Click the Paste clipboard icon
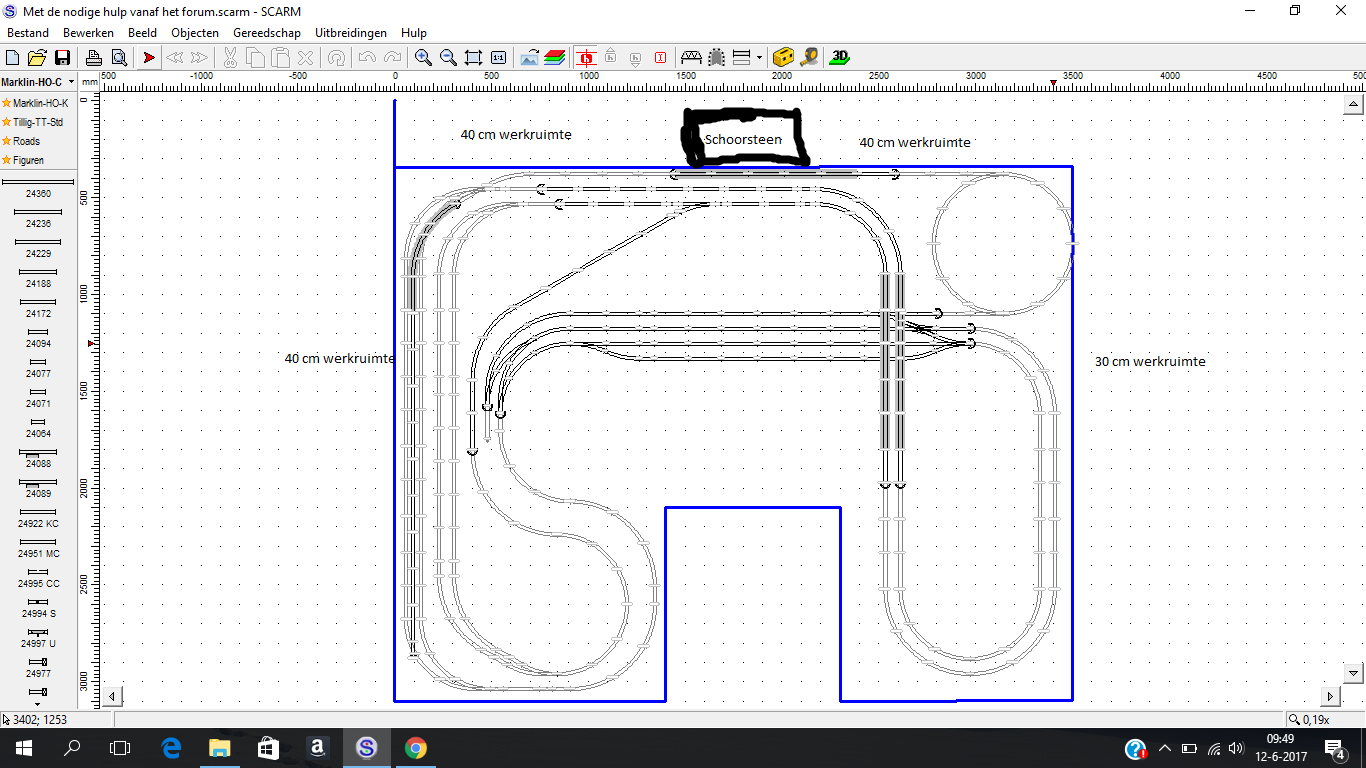Screen dimensions: 1366x768 point(280,58)
